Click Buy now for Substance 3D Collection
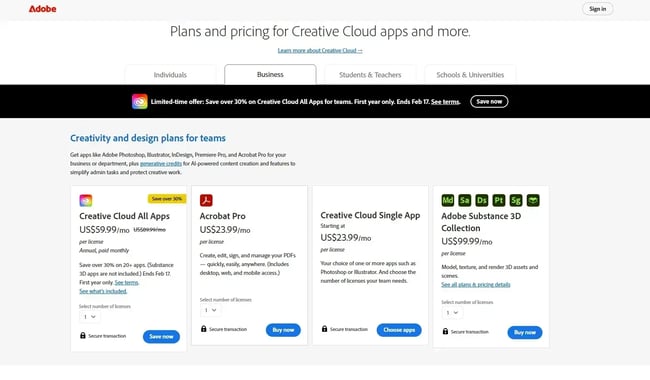Screen dimensions: 650x380 click(x=525, y=332)
